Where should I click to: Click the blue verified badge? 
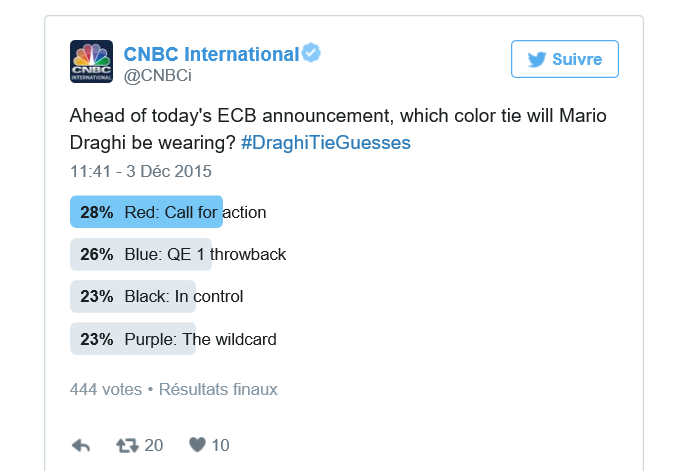coord(312,53)
